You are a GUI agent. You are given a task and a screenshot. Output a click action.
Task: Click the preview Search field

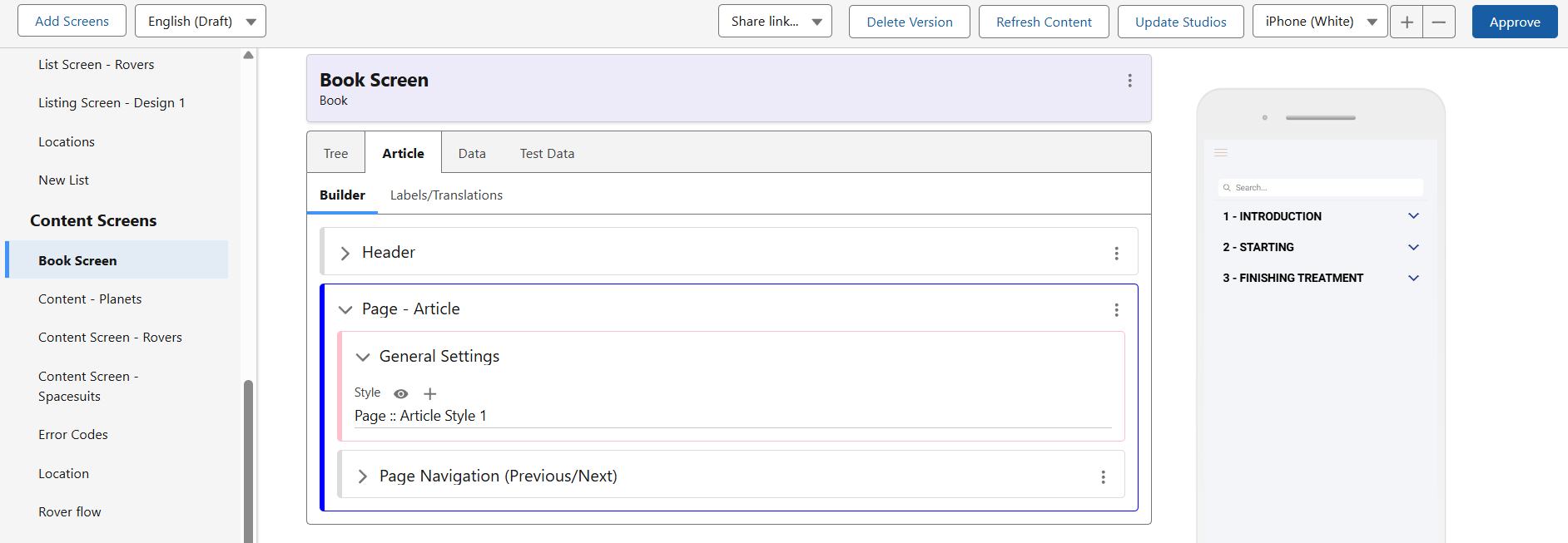[1320, 188]
